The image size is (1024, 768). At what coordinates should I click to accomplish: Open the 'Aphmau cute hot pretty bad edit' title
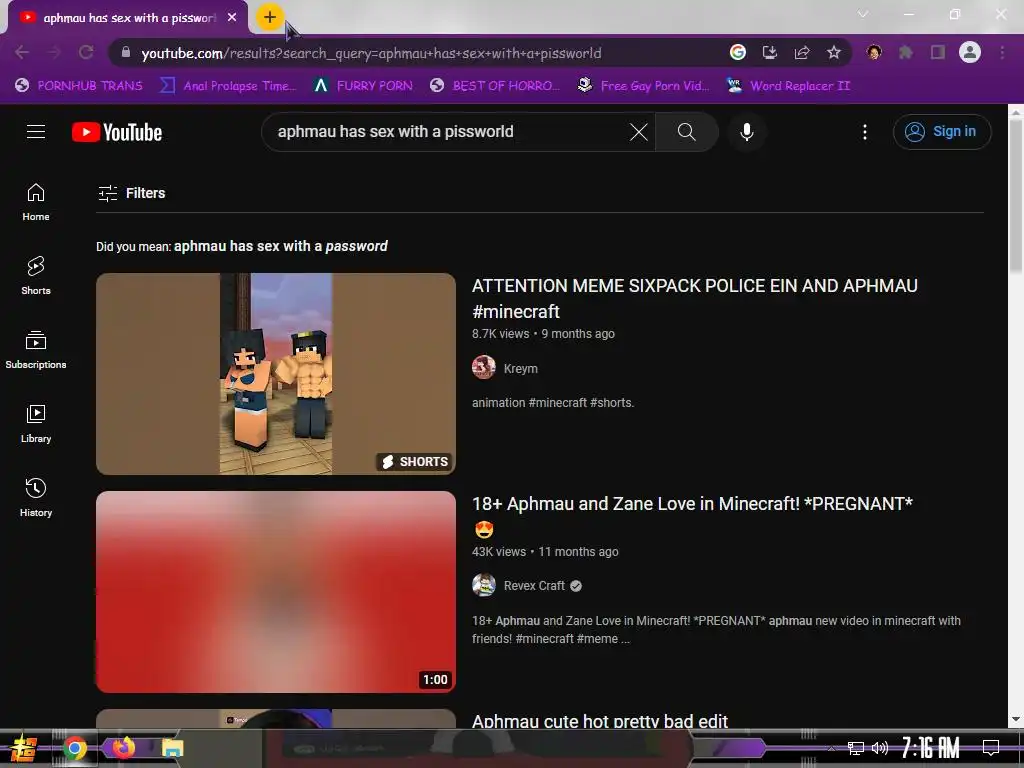tap(600, 721)
